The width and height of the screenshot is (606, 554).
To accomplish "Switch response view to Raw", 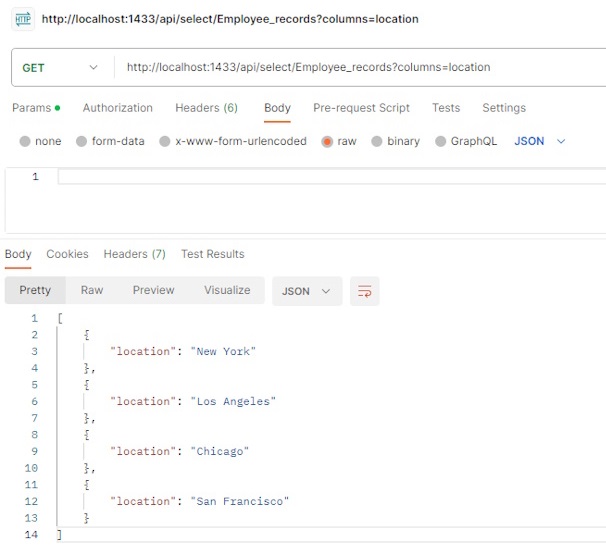I will pos(92,290).
